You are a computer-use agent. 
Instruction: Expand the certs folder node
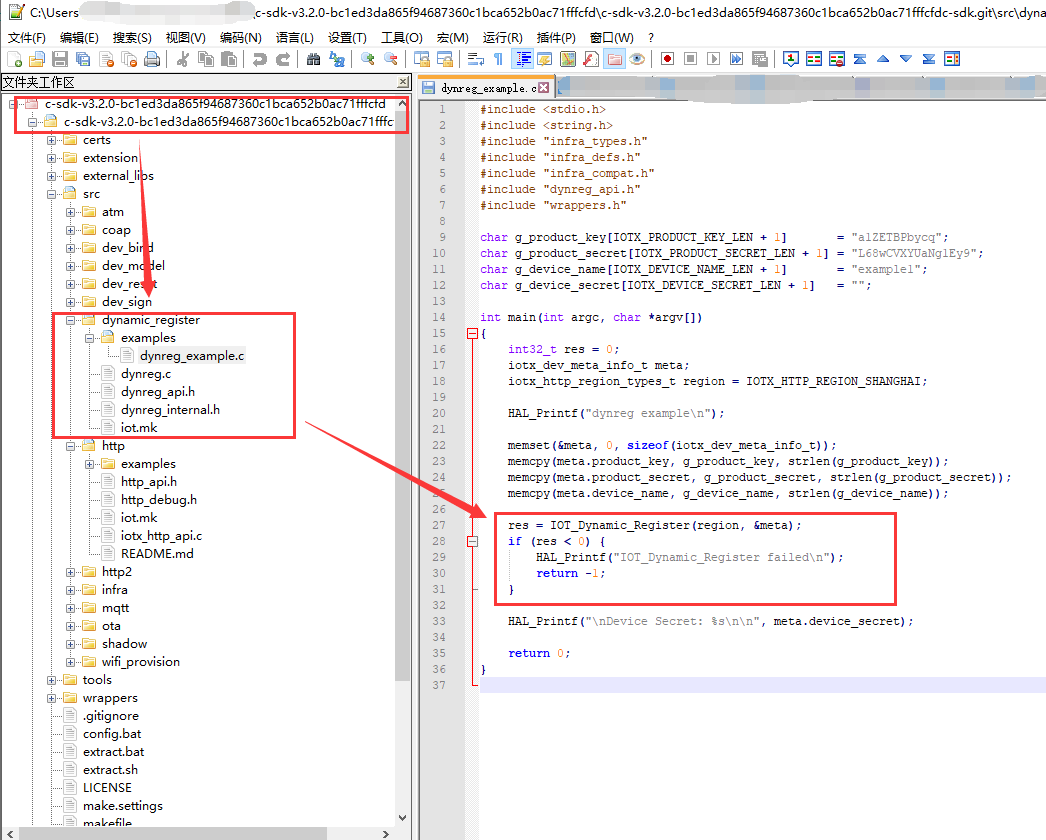51,140
